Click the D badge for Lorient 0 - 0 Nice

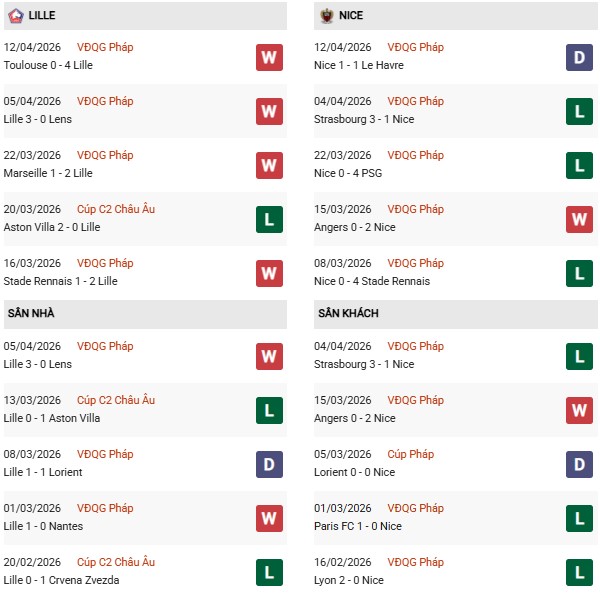click(x=580, y=464)
